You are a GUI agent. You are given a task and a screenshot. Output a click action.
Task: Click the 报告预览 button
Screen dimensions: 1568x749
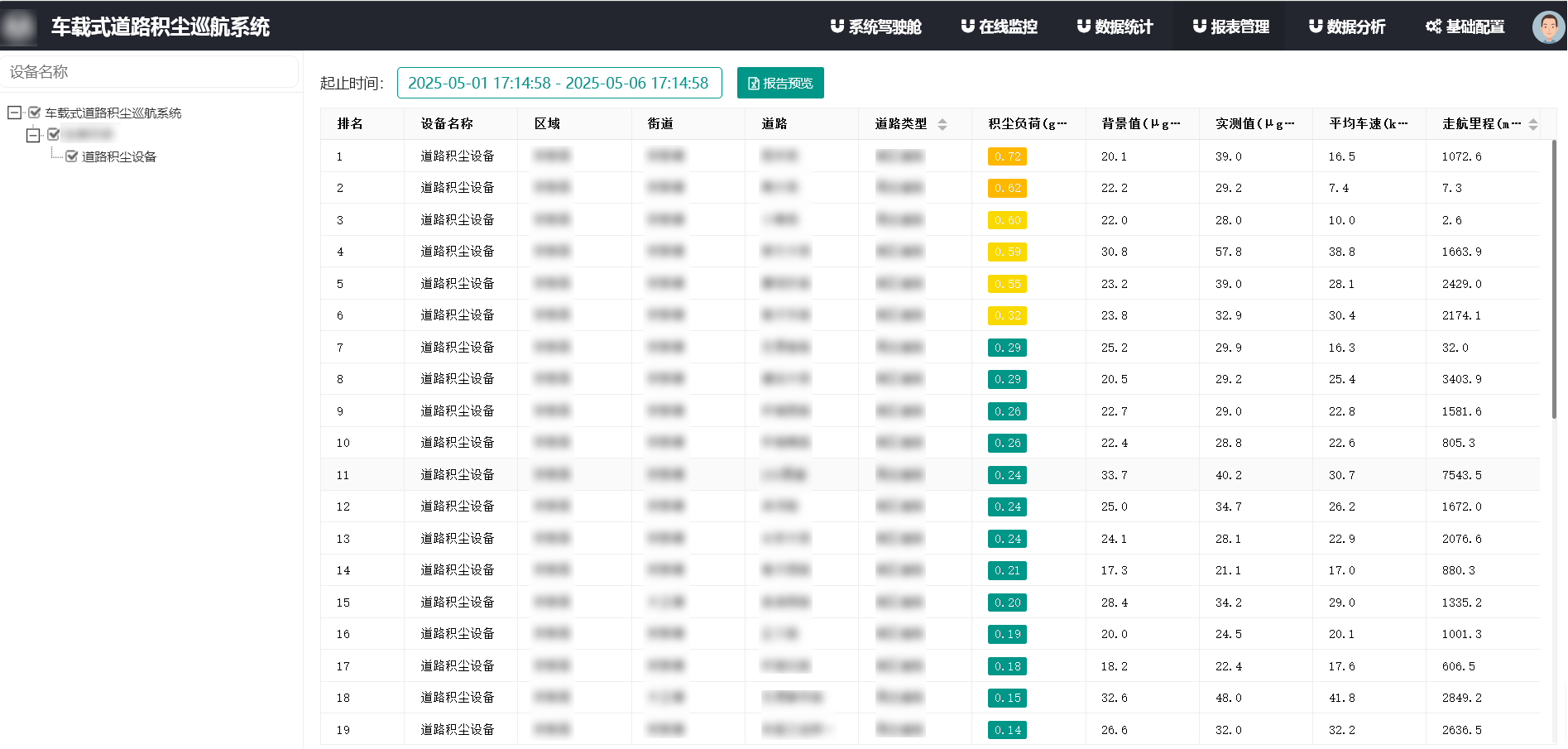779,83
